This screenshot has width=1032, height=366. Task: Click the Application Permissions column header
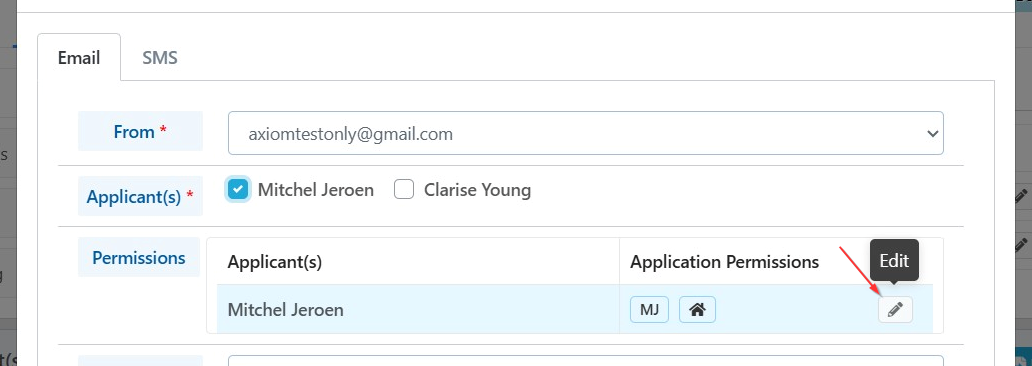725,262
